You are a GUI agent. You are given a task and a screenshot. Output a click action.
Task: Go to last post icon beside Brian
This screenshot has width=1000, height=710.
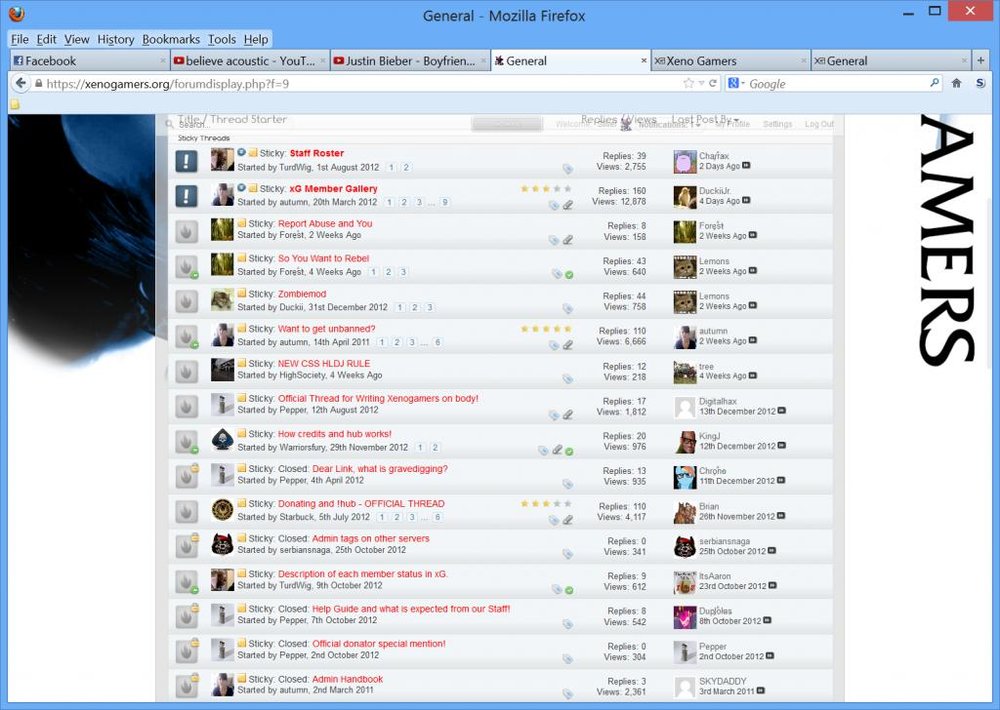tap(781, 515)
